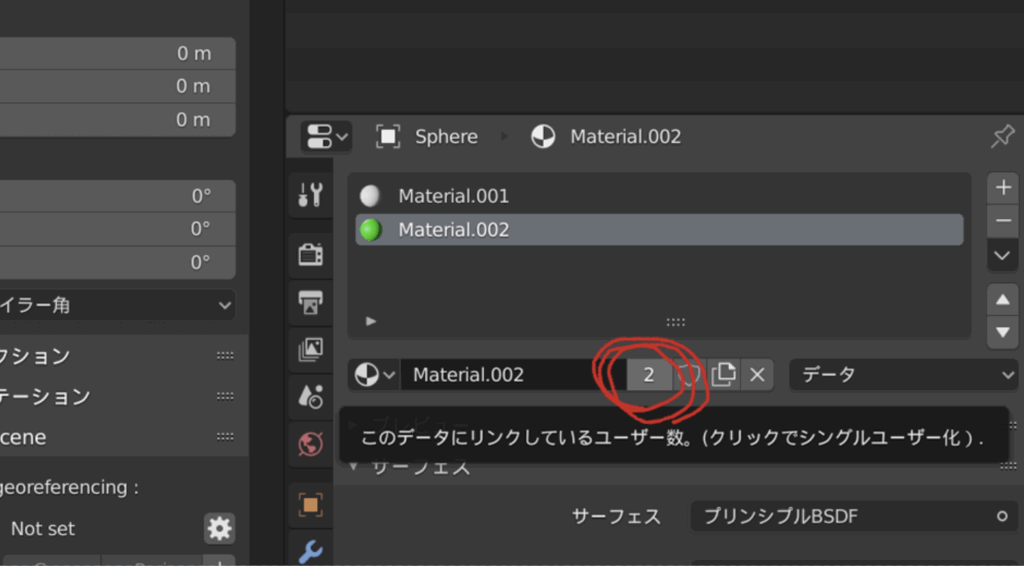Select the Material.001 slot
This screenshot has width=1024, height=566.
click(453, 196)
